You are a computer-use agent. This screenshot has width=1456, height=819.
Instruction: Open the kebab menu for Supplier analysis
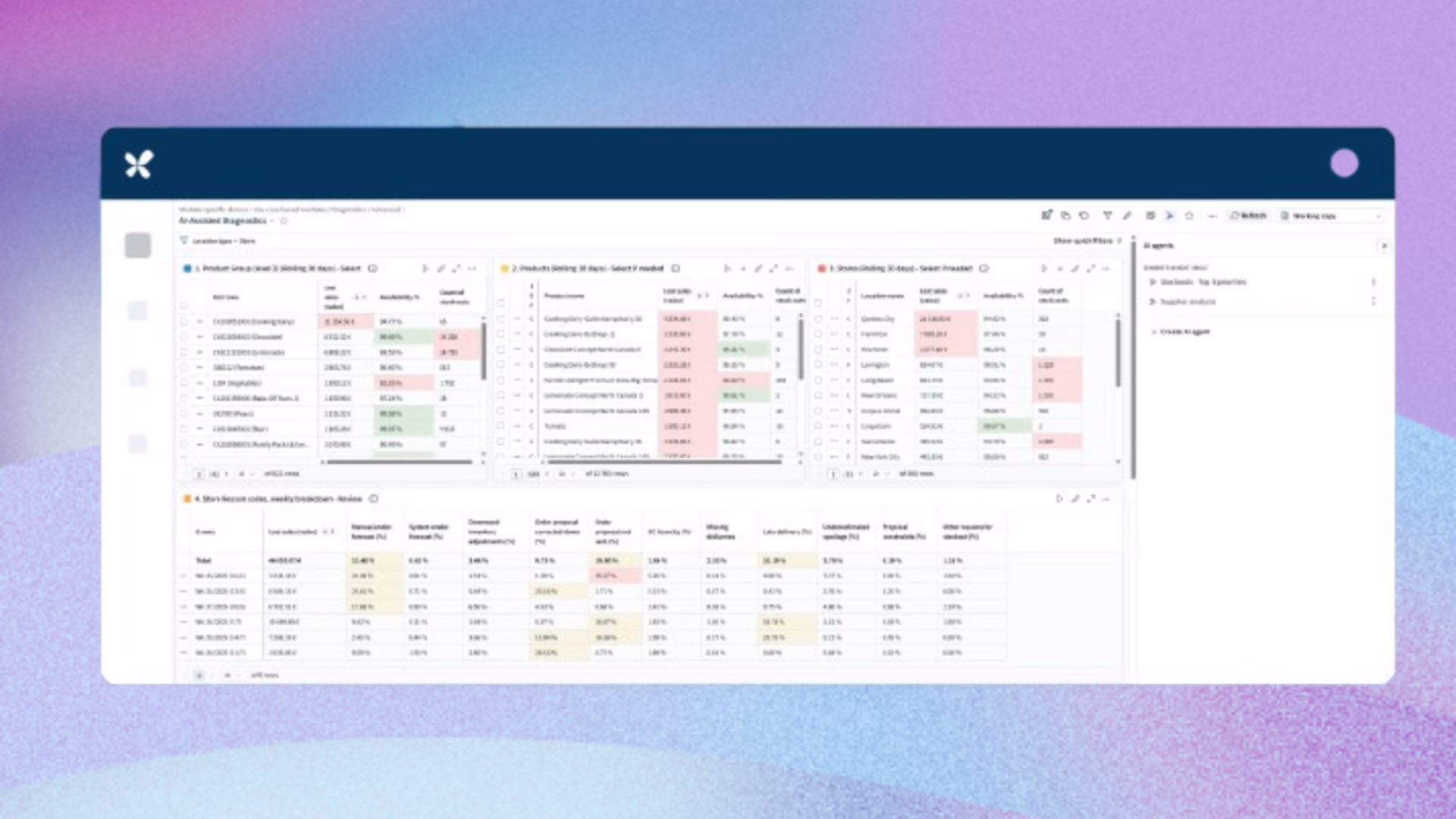pyautogui.click(x=1373, y=302)
